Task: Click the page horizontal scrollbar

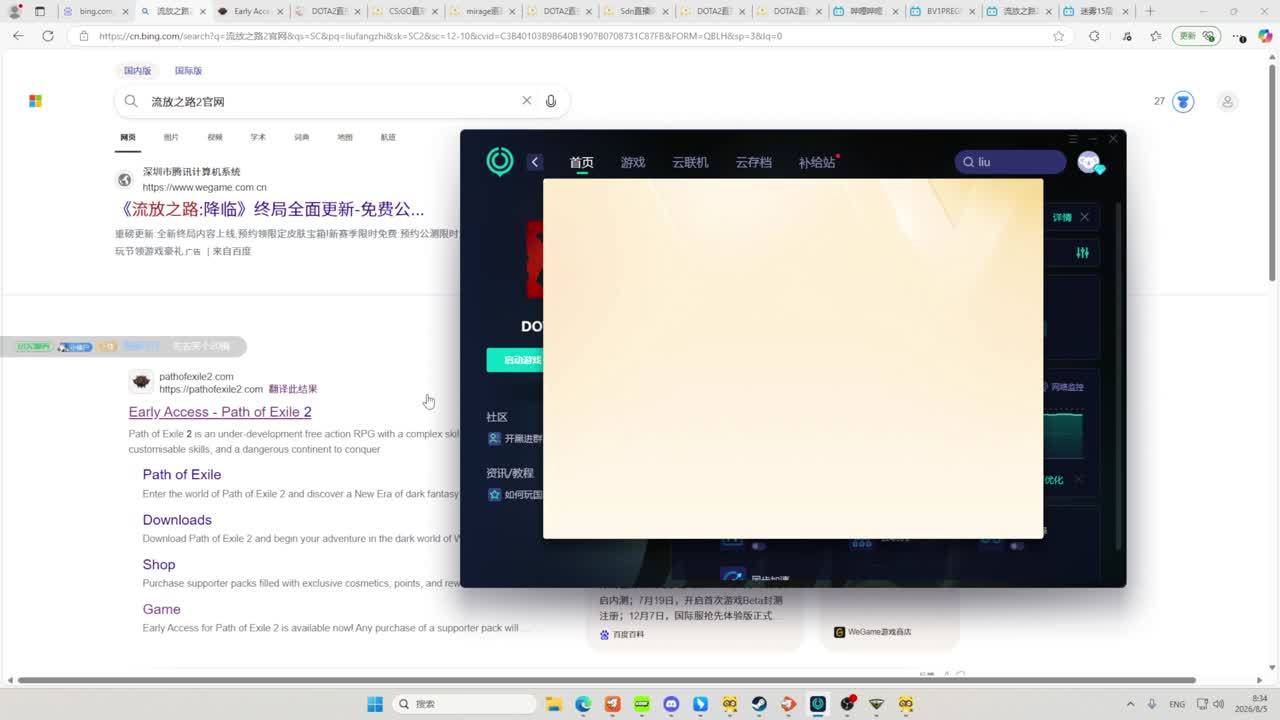Action: (x=607, y=681)
